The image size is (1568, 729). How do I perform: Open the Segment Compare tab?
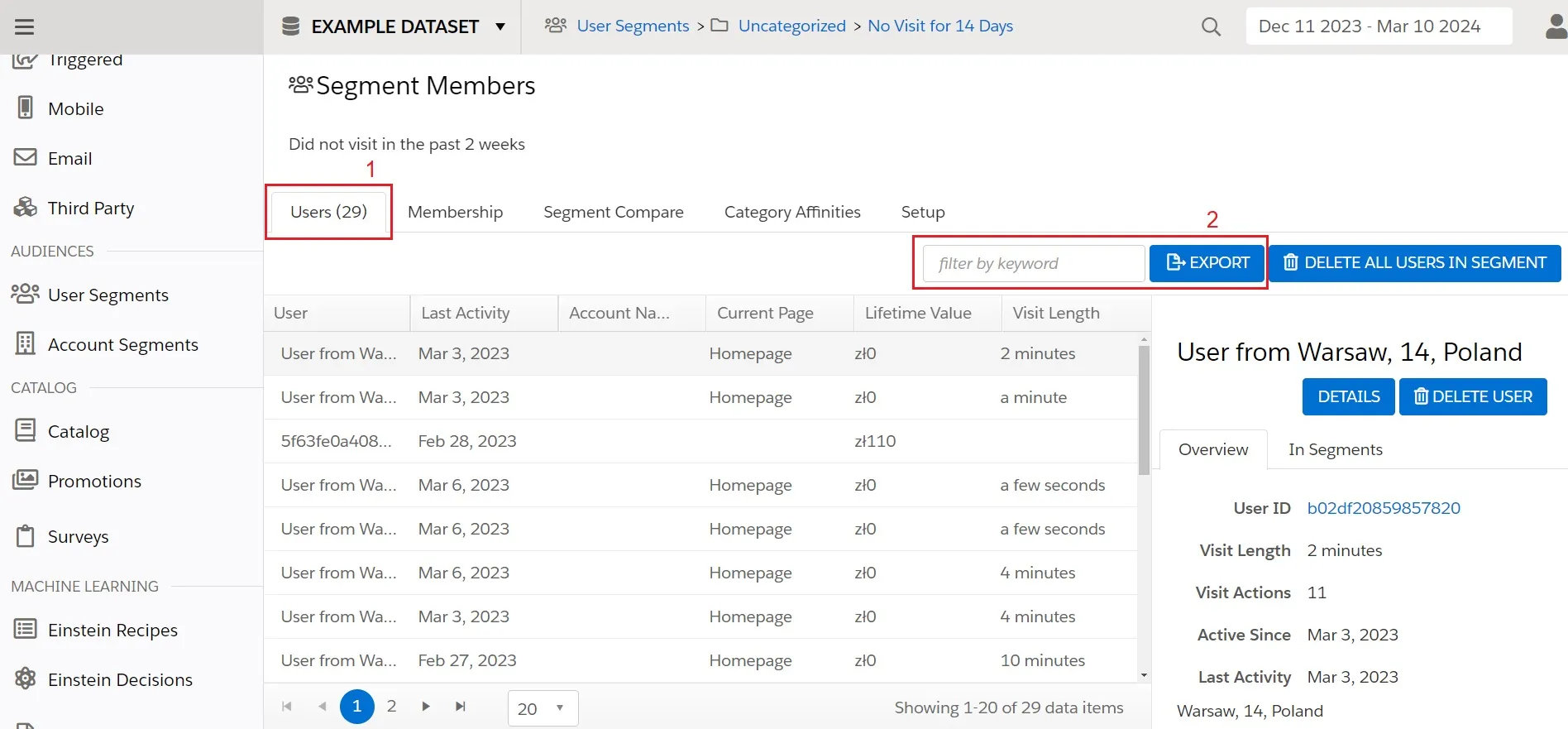click(x=613, y=212)
